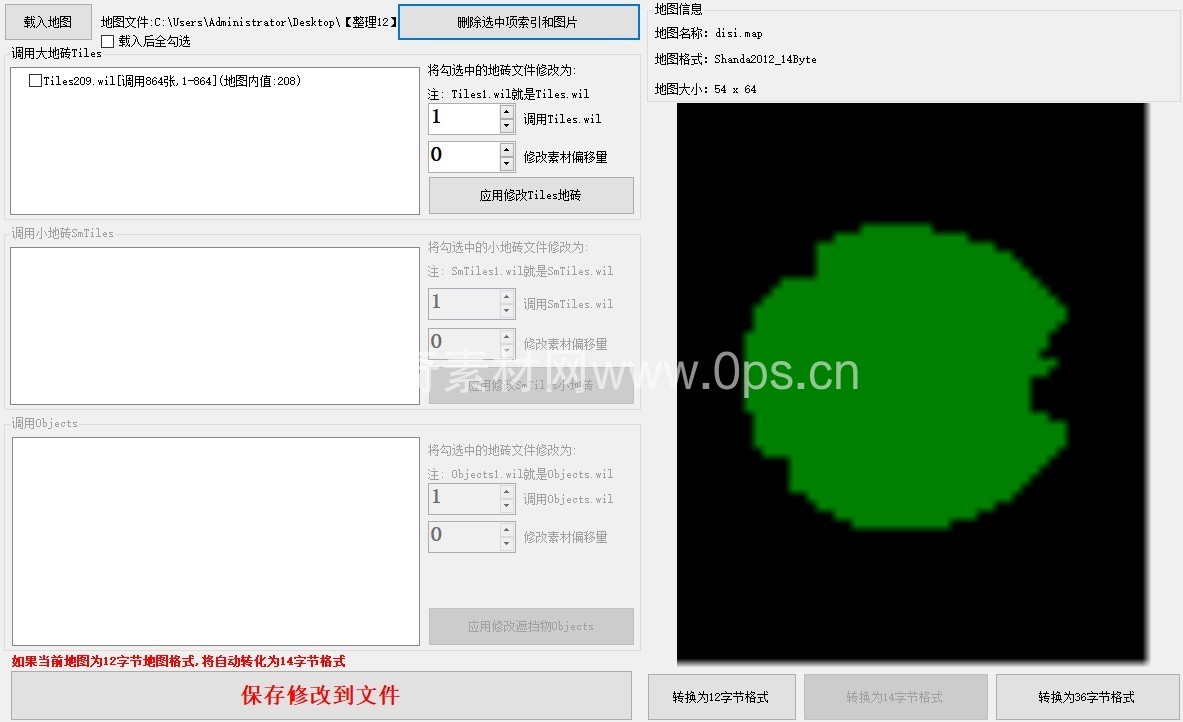Focus the Tiles 修改素材偏移量 input field

coord(464,157)
